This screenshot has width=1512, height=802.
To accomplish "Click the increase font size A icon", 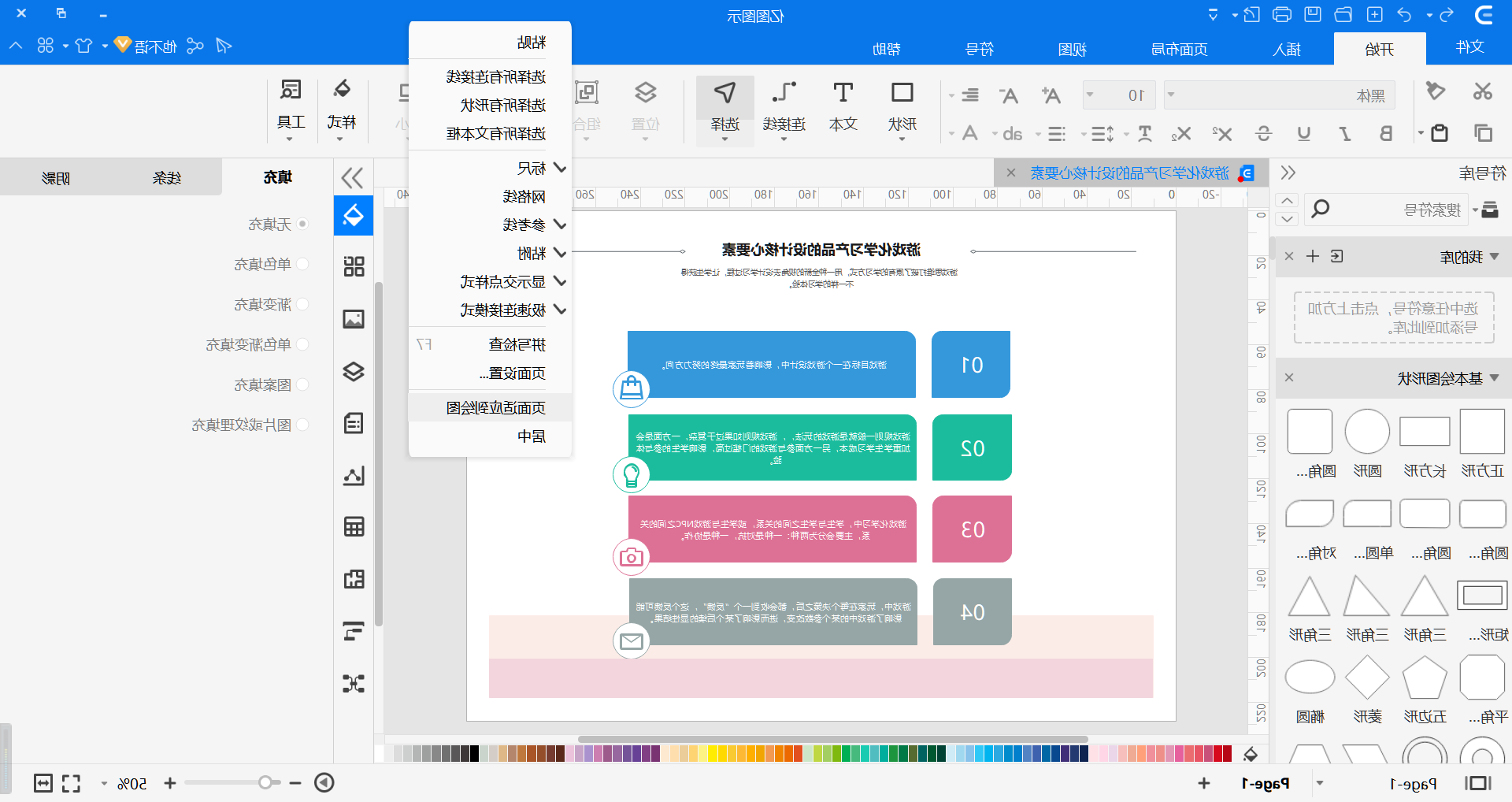I will point(1051,95).
